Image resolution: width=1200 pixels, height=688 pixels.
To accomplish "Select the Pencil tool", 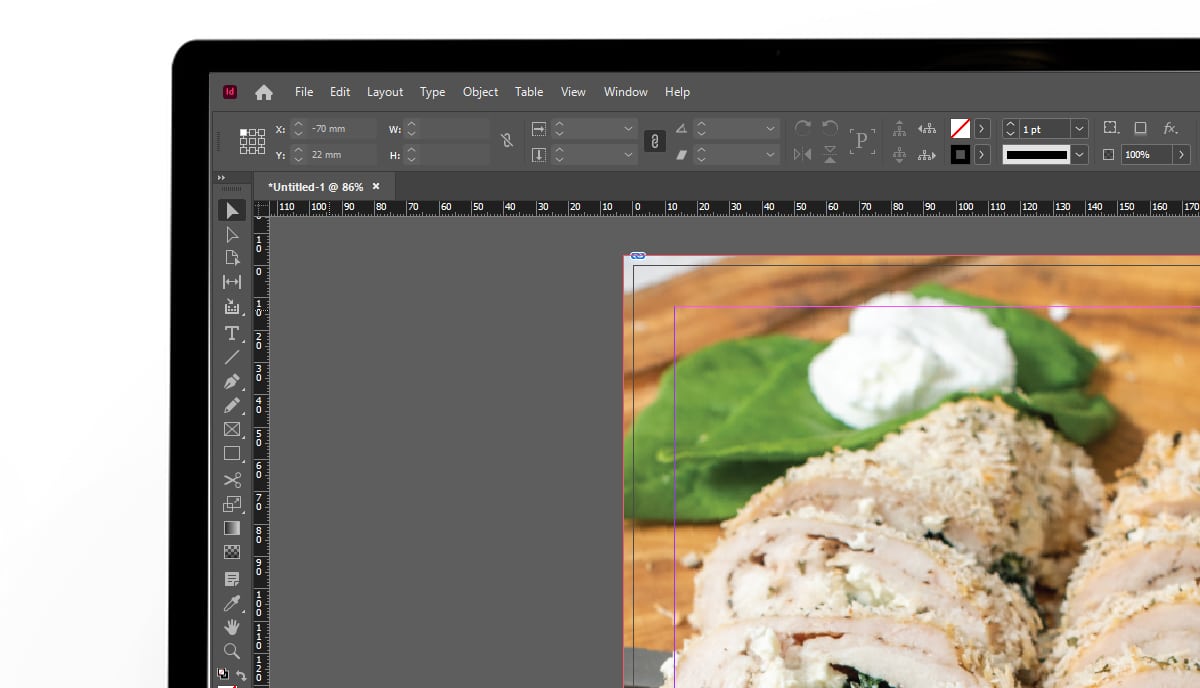I will click(232, 405).
